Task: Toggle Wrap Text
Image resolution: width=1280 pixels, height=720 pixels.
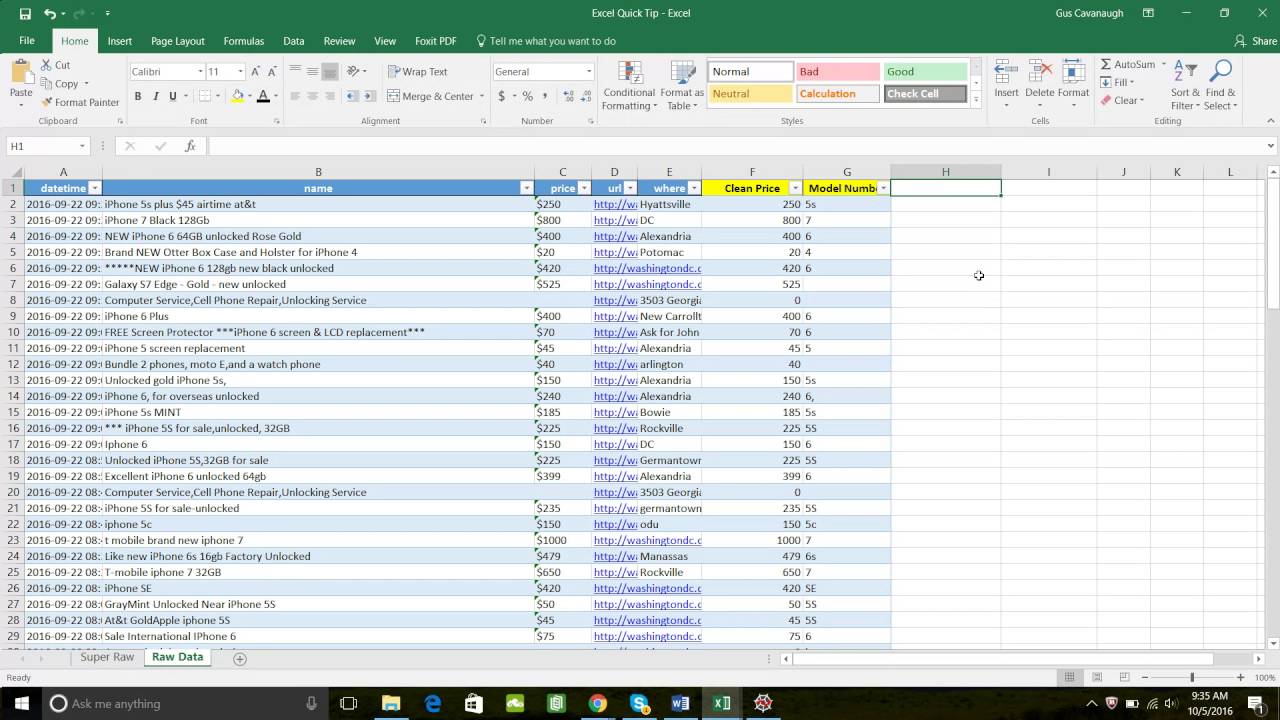Action: [x=418, y=72]
